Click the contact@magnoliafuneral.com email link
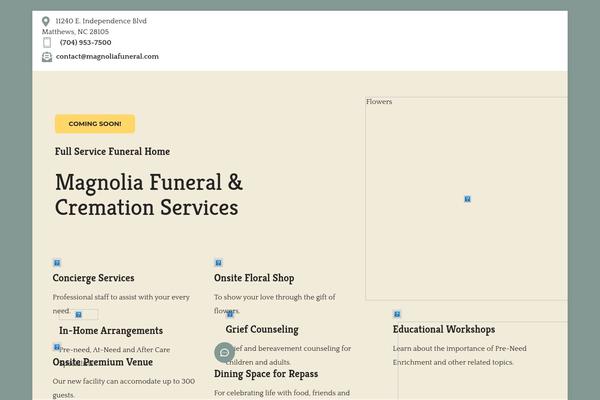 click(107, 57)
